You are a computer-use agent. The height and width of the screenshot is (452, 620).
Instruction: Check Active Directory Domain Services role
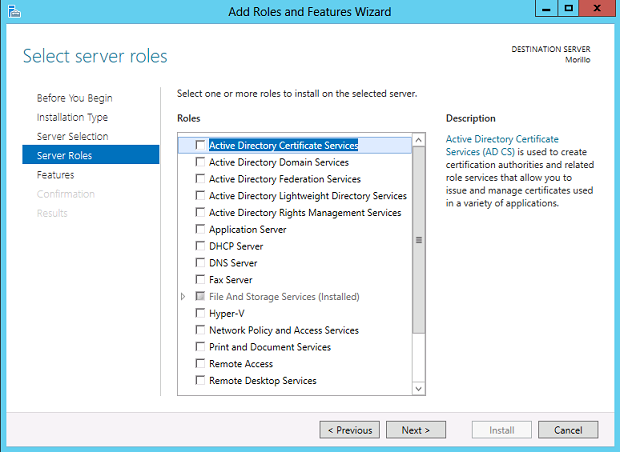coord(200,162)
